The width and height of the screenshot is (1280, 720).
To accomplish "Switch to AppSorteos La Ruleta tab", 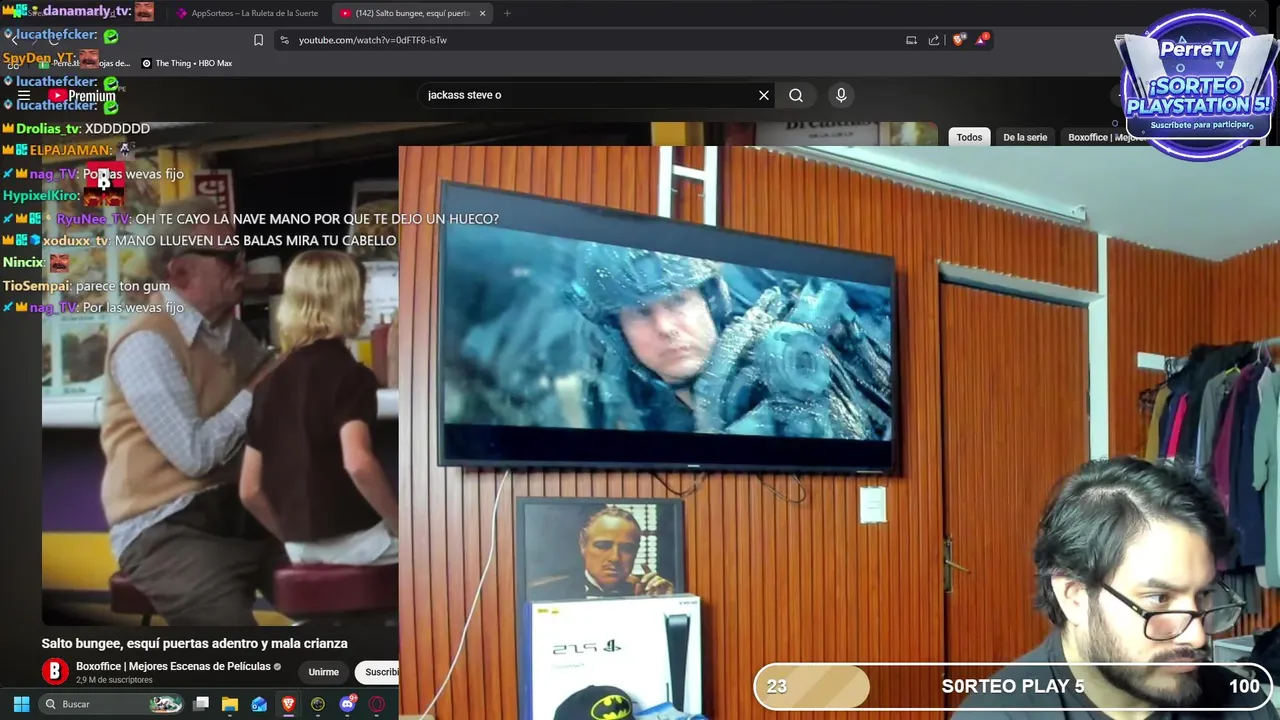I will (x=247, y=13).
